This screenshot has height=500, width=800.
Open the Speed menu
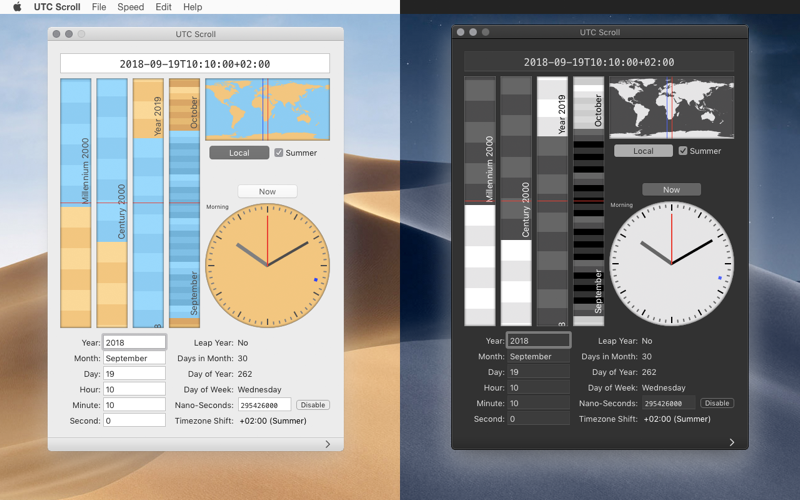[131, 7]
